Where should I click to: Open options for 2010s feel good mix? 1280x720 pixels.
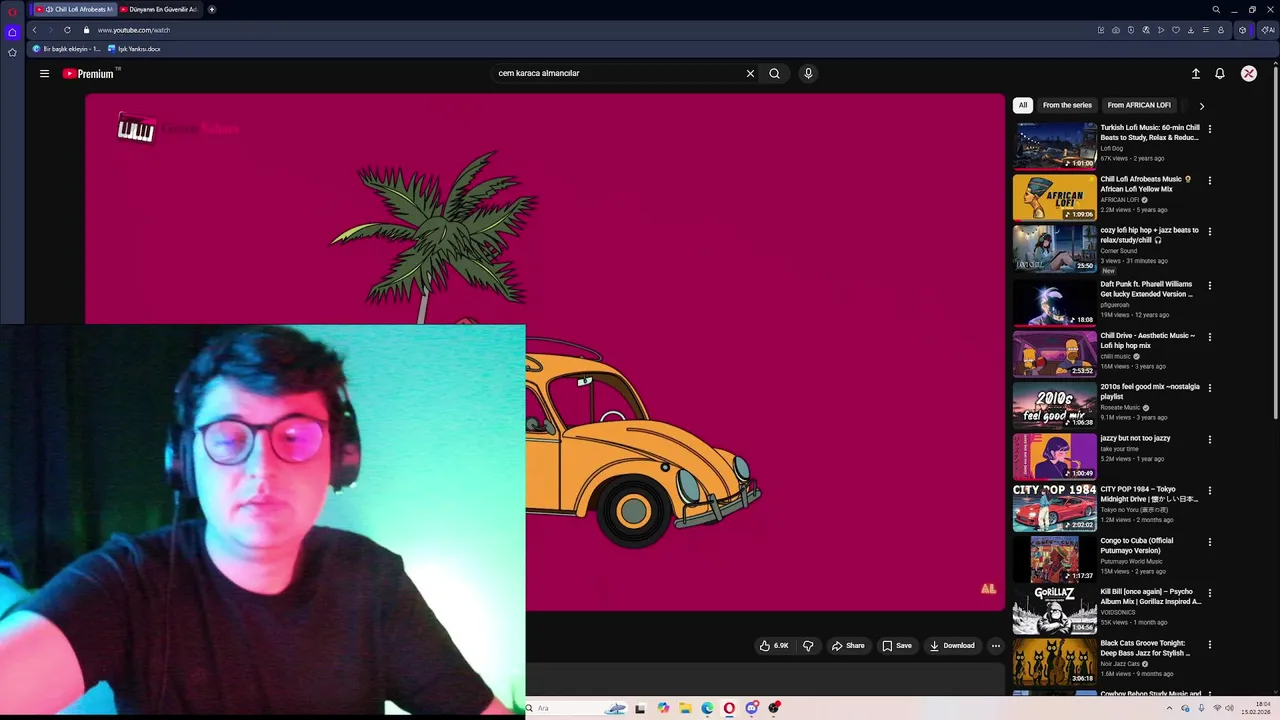[1209, 388]
